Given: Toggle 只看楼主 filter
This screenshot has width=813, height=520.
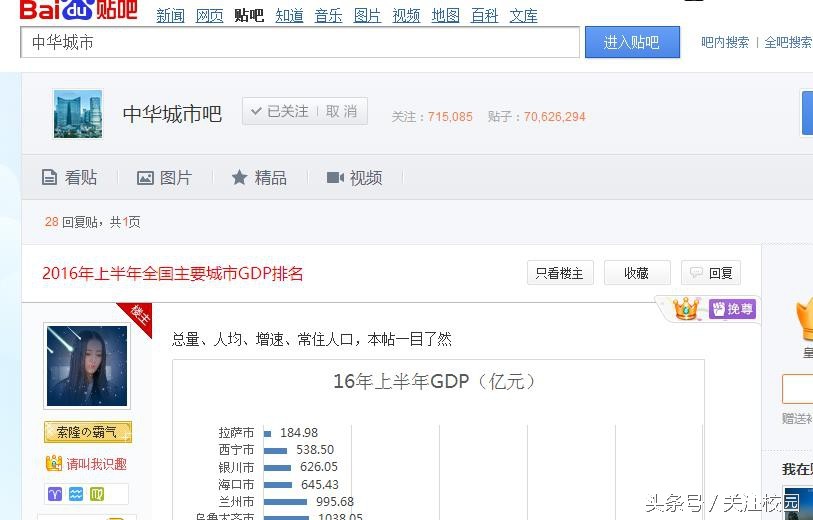Looking at the screenshot, I should click(559, 273).
